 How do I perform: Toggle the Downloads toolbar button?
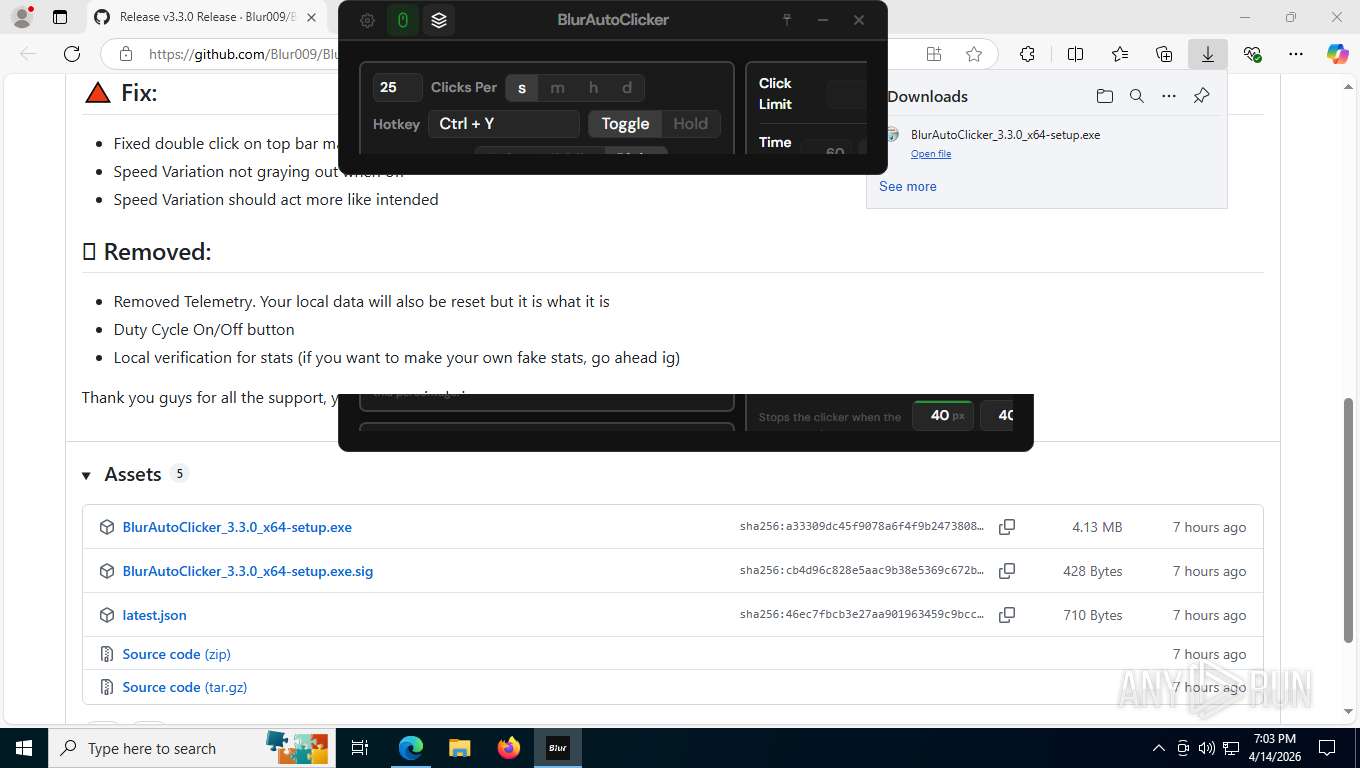click(x=1208, y=54)
